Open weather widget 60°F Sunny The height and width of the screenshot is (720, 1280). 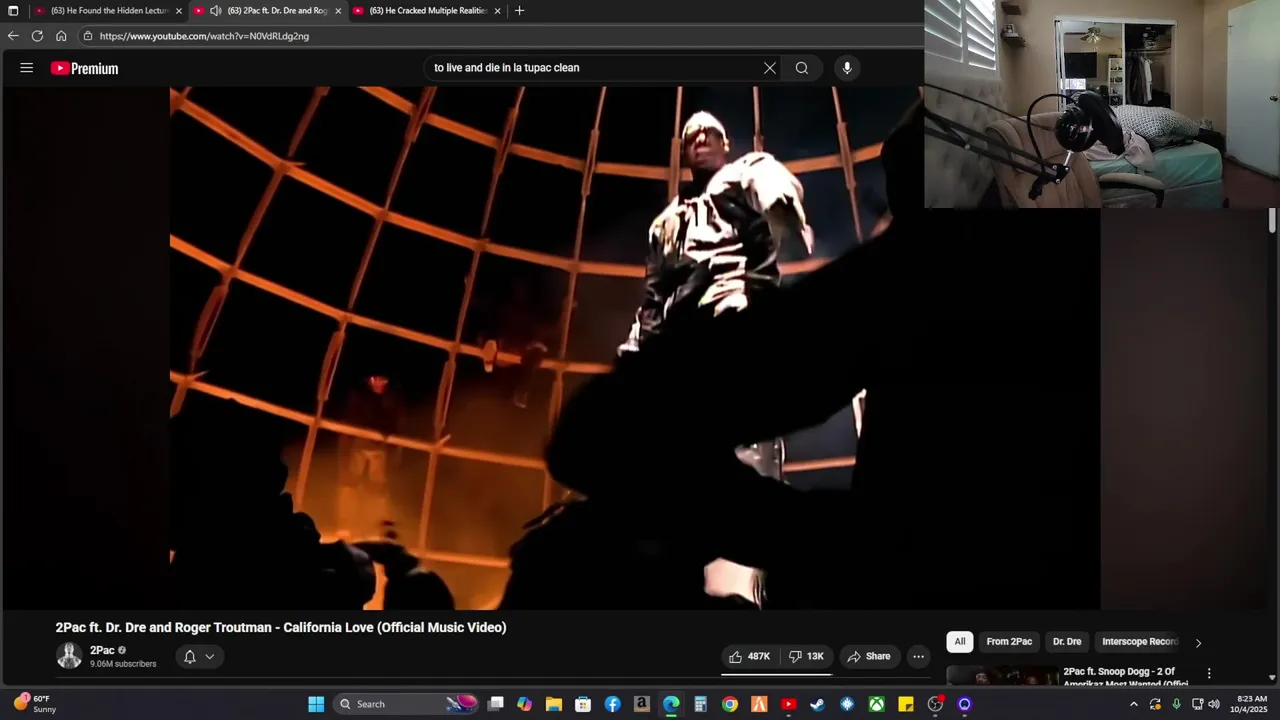coord(35,704)
